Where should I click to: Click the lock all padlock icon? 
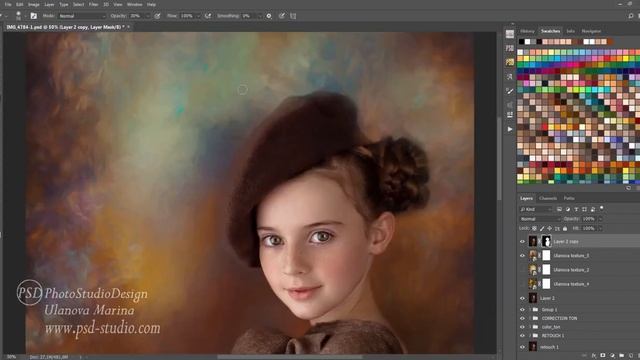(x=565, y=229)
